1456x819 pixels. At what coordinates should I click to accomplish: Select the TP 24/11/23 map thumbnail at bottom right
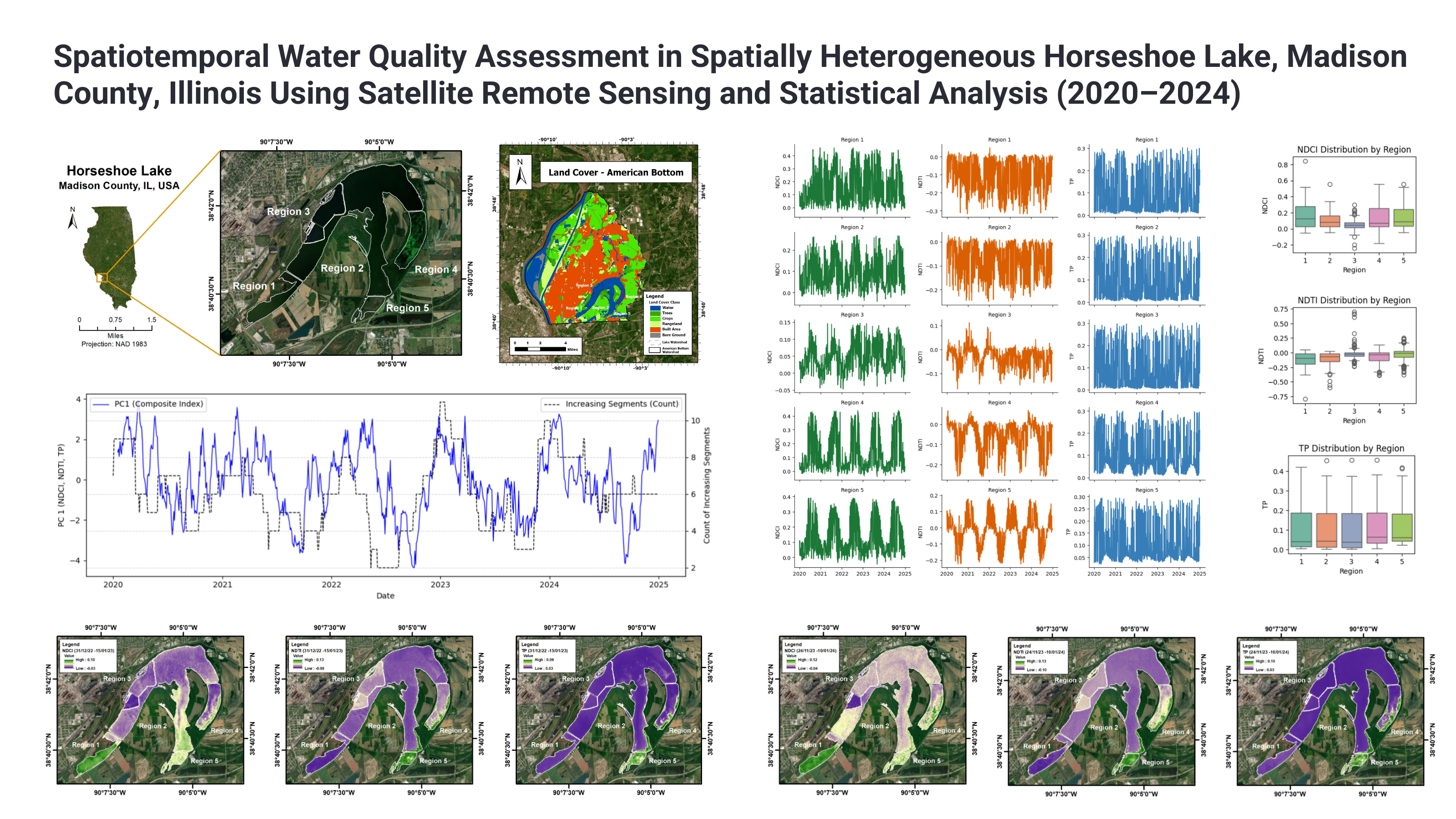[x=1330, y=711]
